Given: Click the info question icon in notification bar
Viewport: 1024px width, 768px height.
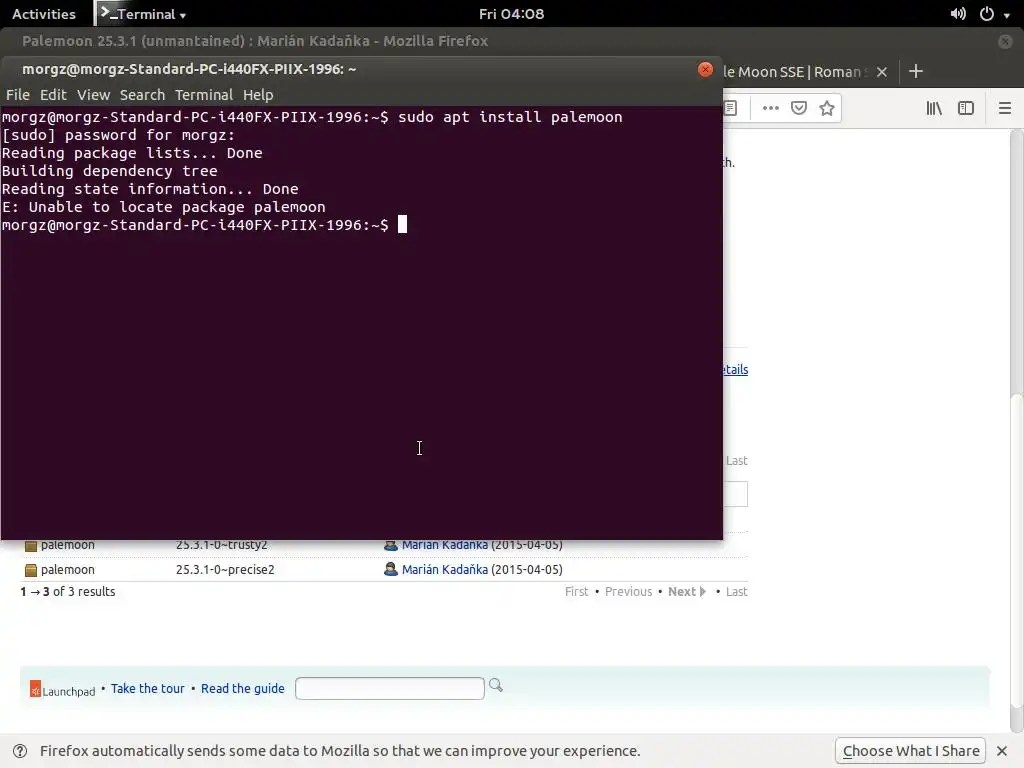Looking at the screenshot, I should click(20, 751).
